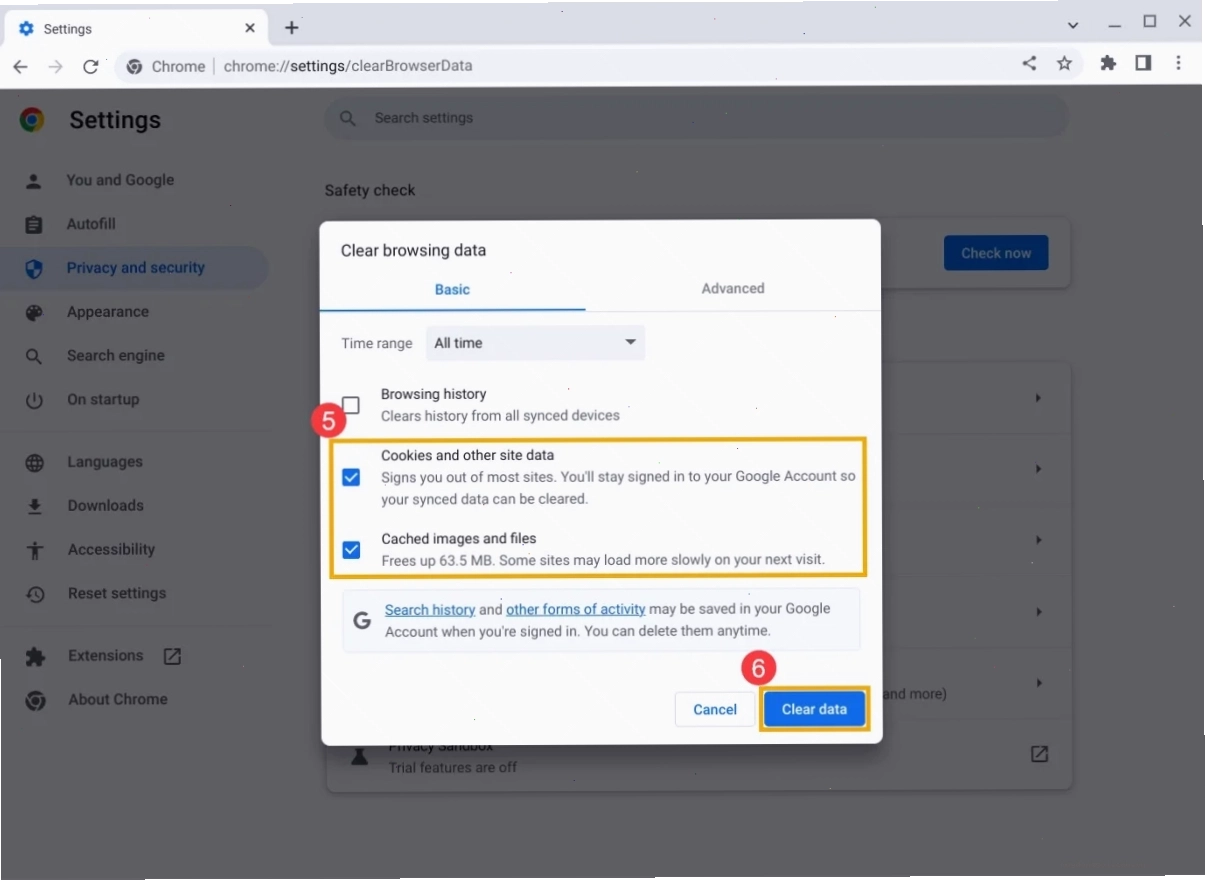Open a new tab with the plus icon

pos(291,28)
